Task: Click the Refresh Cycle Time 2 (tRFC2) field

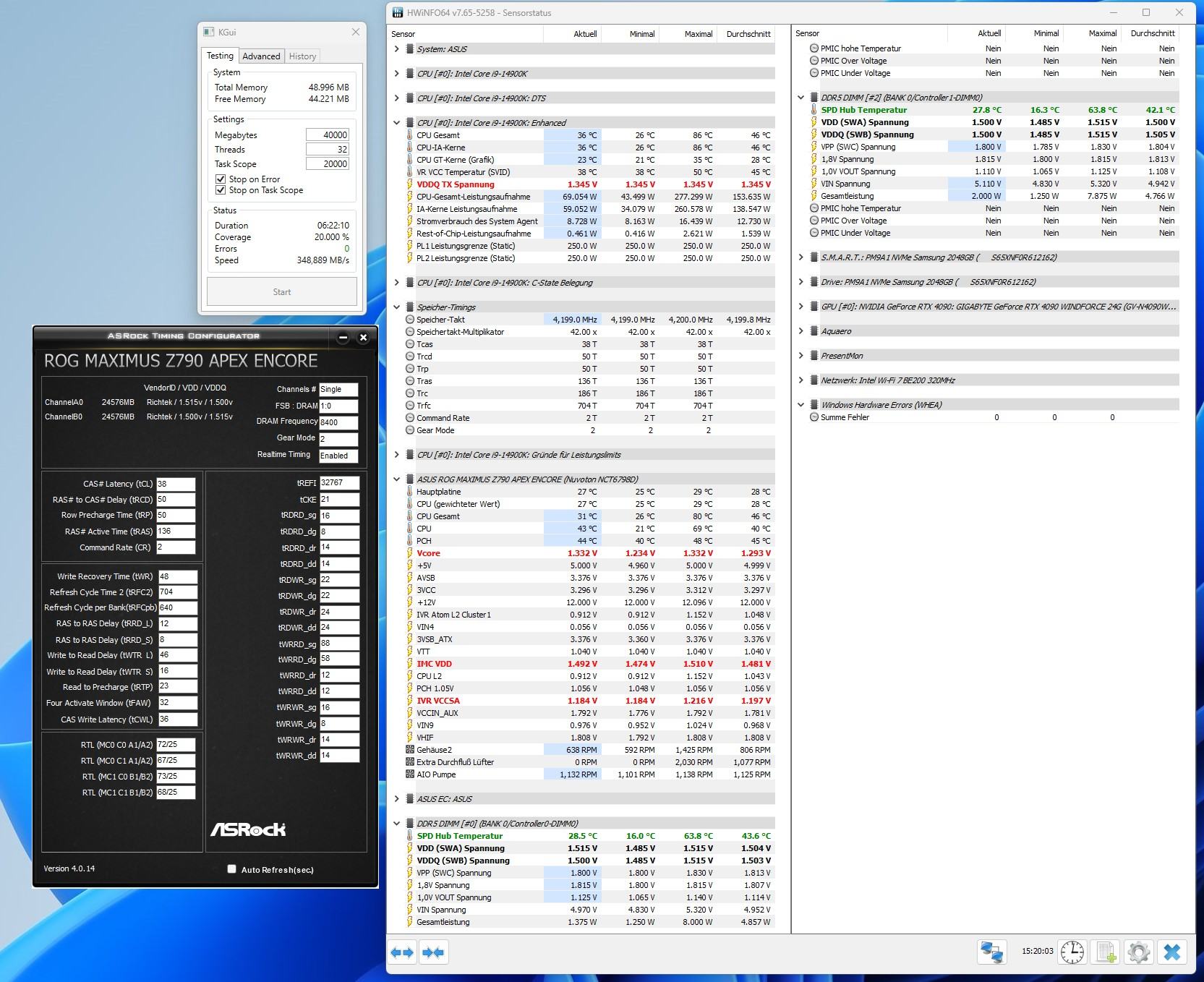Action: (x=177, y=592)
